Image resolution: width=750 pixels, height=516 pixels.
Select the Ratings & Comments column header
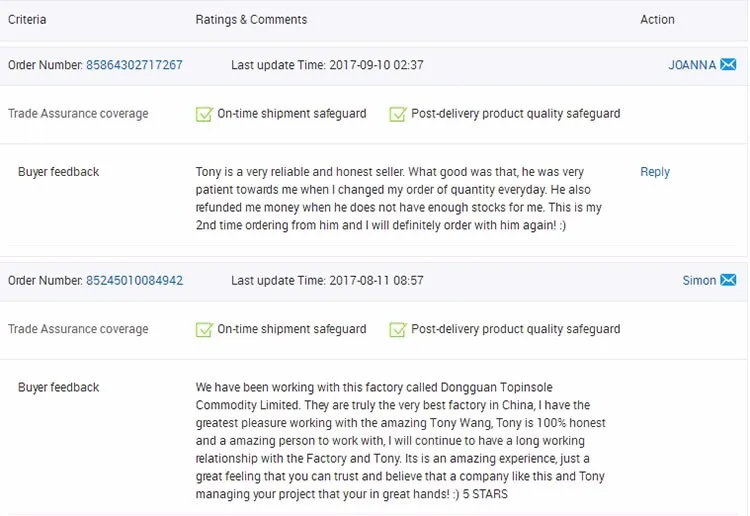251,20
